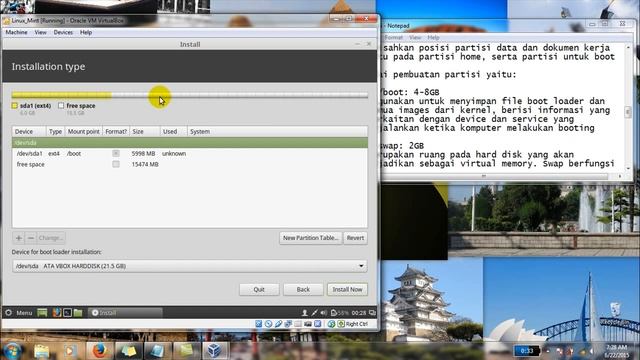Screen dimensions: 640x360
Task: Select the VirtualBox cube taskbar icon
Action: point(214,351)
